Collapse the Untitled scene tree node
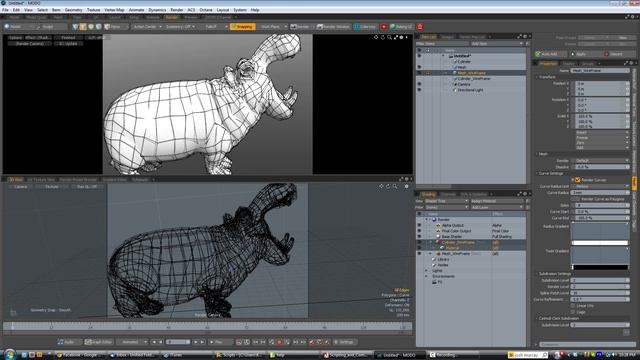 pos(444,56)
